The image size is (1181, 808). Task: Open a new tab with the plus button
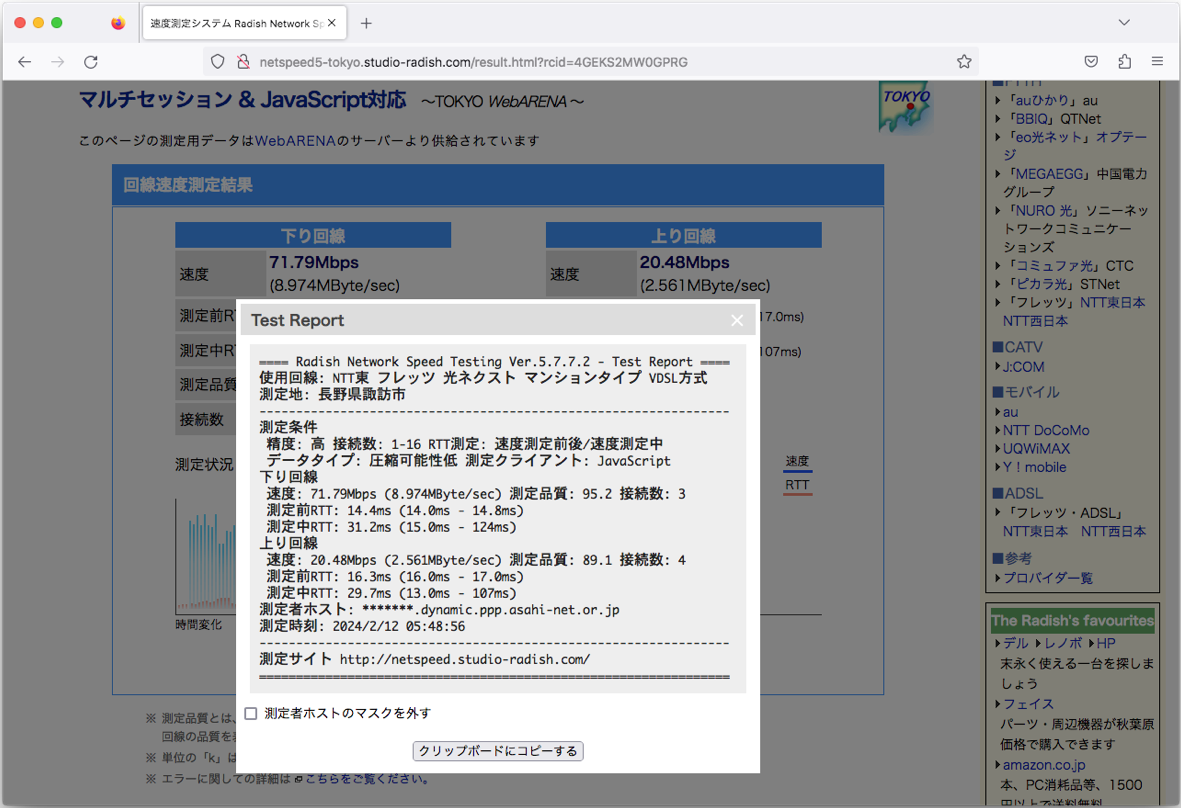click(x=366, y=23)
